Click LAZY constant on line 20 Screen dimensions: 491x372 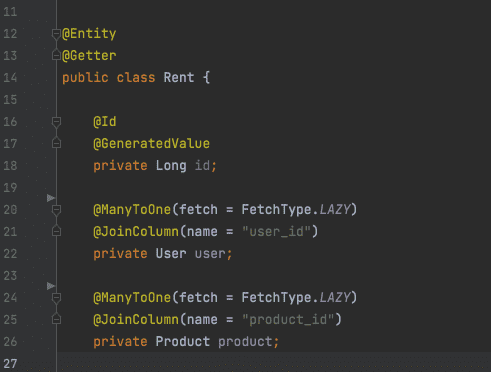(x=335, y=210)
